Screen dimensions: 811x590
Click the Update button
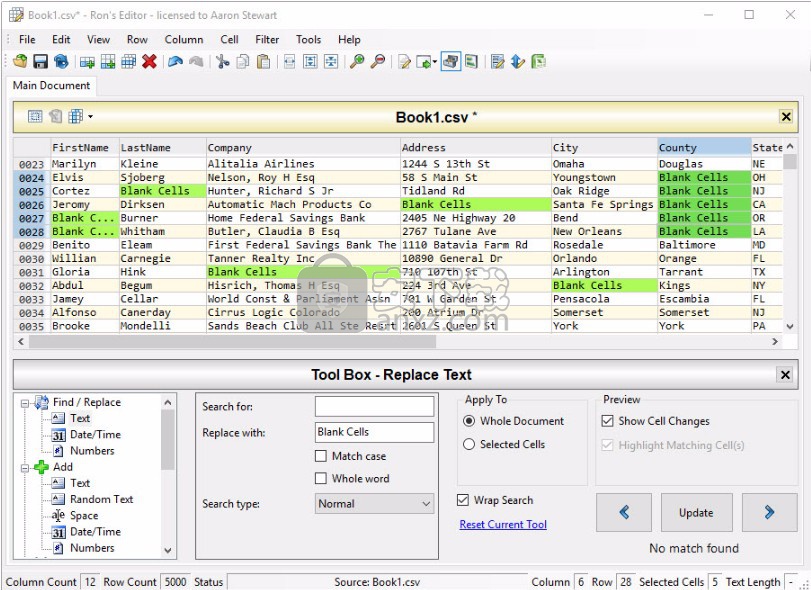[696, 512]
